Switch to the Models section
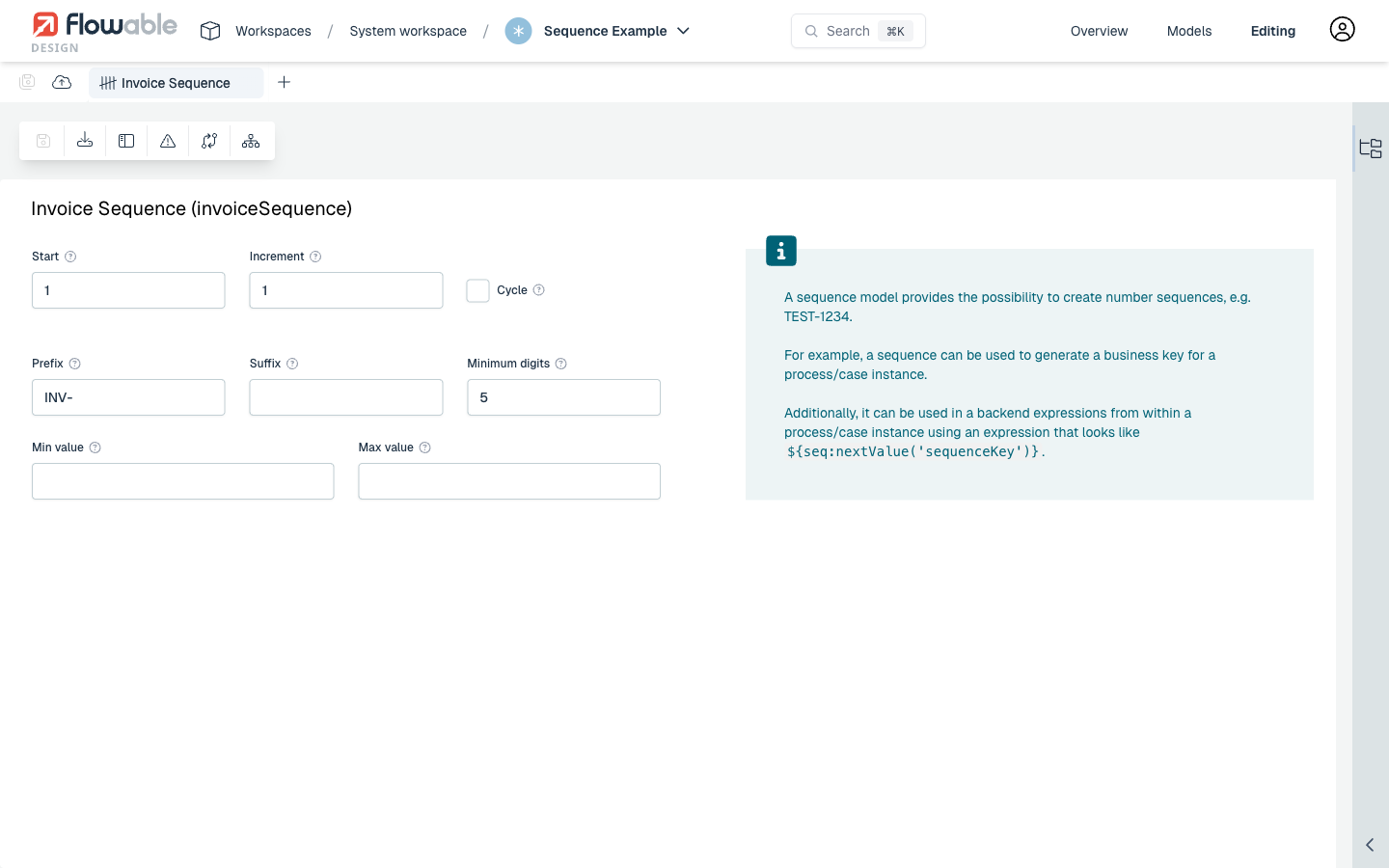Viewport: 1389px width, 868px height. click(1188, 30)
